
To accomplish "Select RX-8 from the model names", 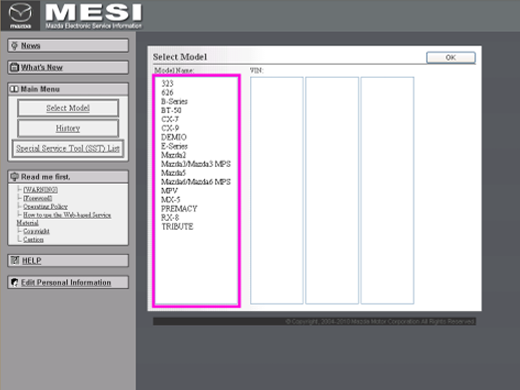I will [x=170, y=218].
